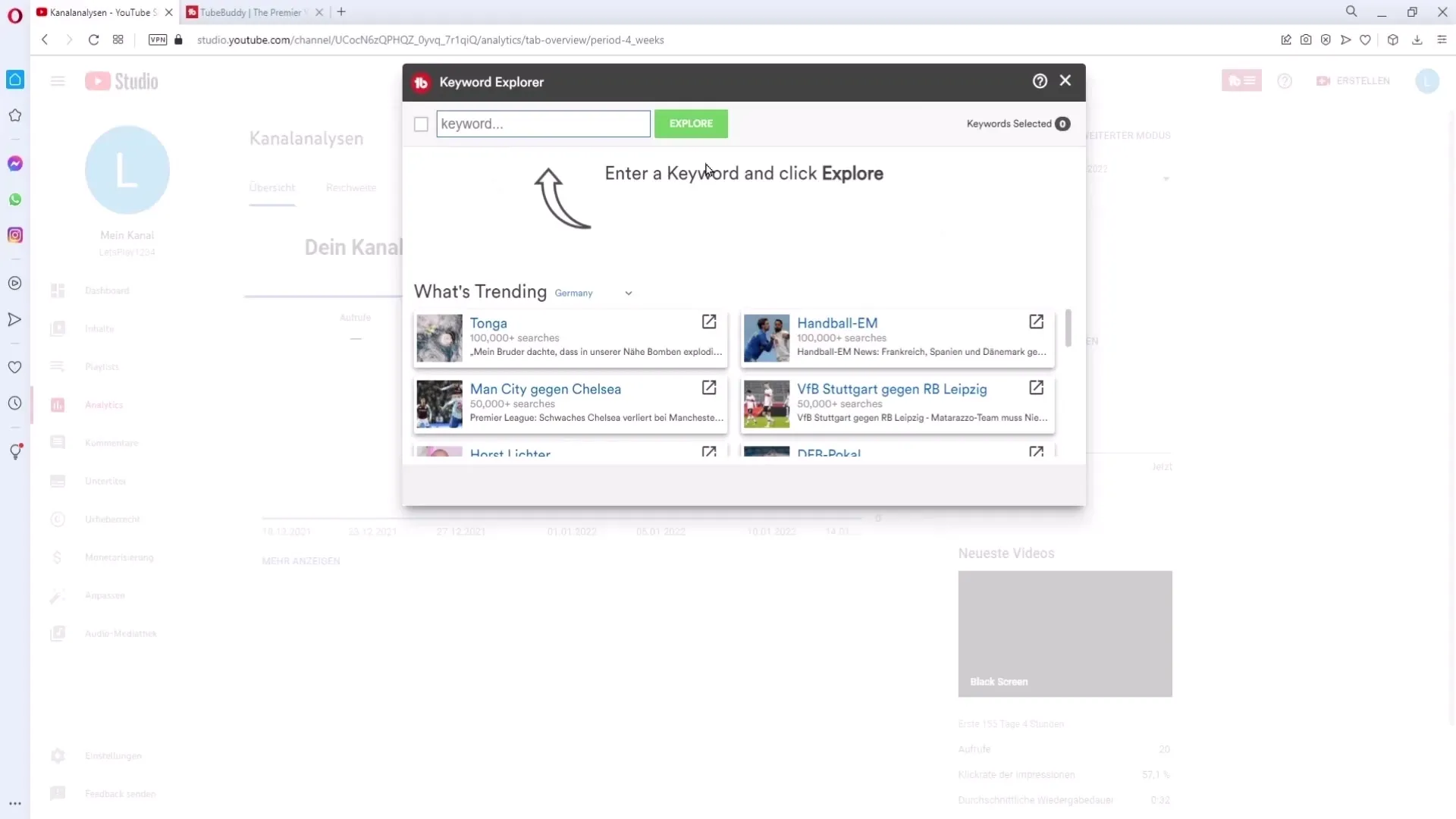Select the Tonga trending keyword
This screenshot has height=819, width=1456.
(x=488, y=323)
